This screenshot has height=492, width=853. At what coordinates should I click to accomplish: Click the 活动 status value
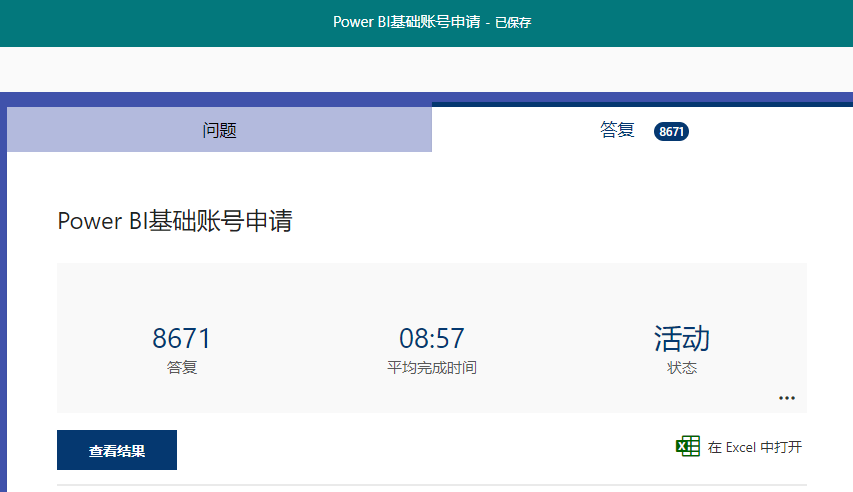pyautogui.click(x=682, y=338)
